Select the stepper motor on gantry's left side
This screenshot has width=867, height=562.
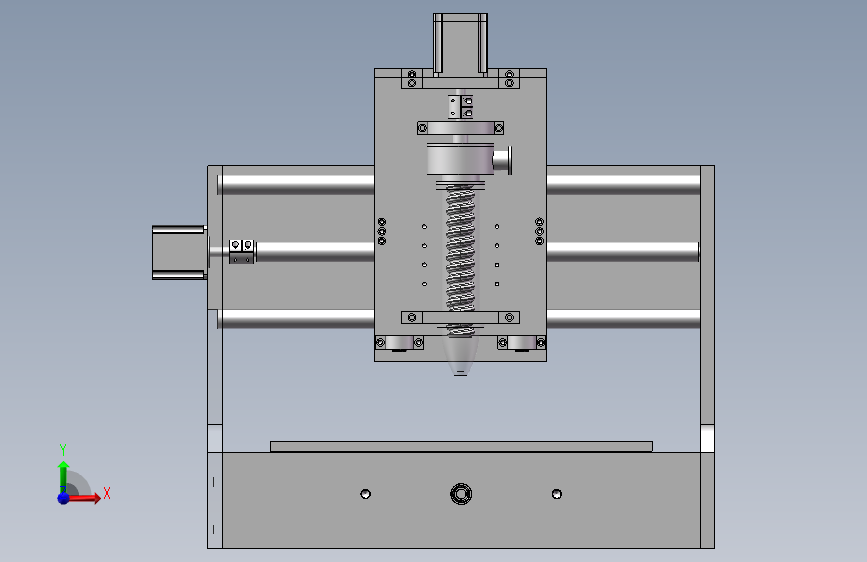(x=179, y=252)
